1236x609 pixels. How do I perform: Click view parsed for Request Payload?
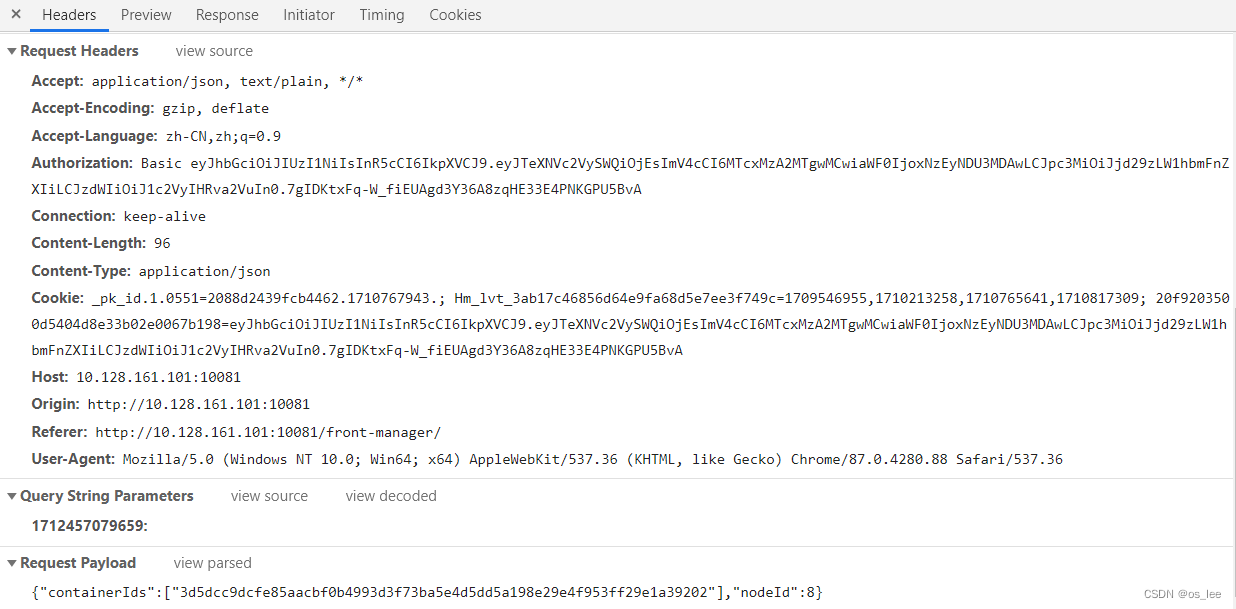212,562
